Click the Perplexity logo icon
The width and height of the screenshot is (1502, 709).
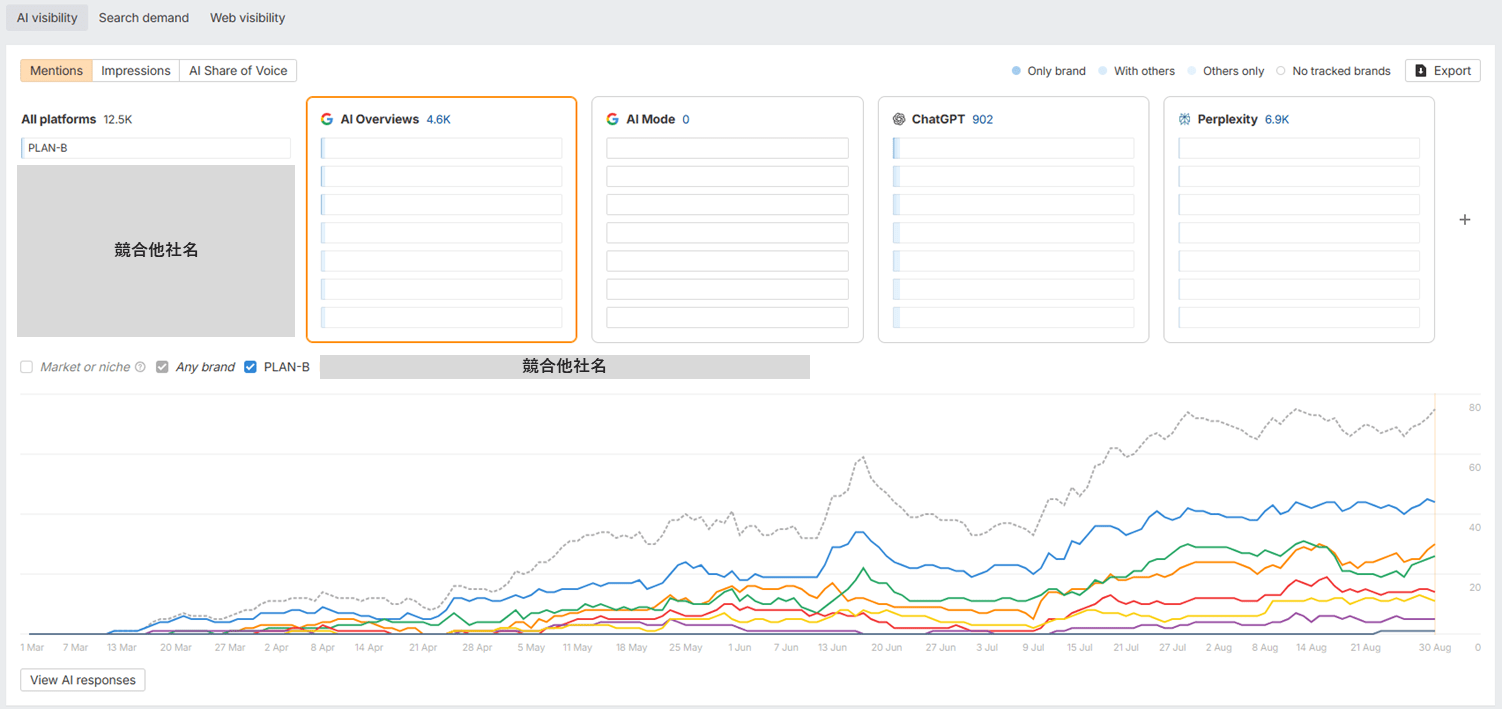tap(1185, 119)
